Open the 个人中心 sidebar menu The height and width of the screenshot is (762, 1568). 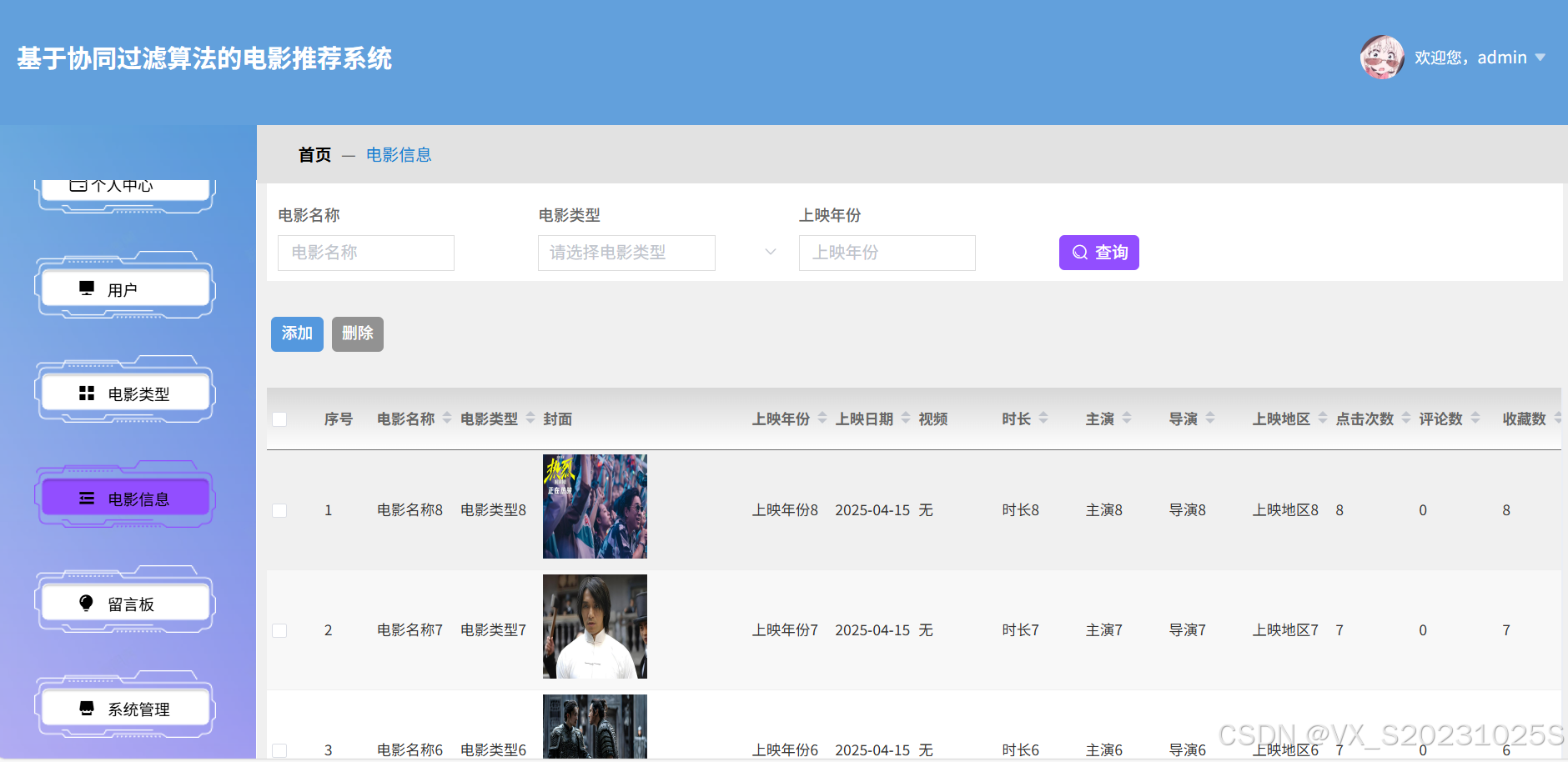pos(125,189)
